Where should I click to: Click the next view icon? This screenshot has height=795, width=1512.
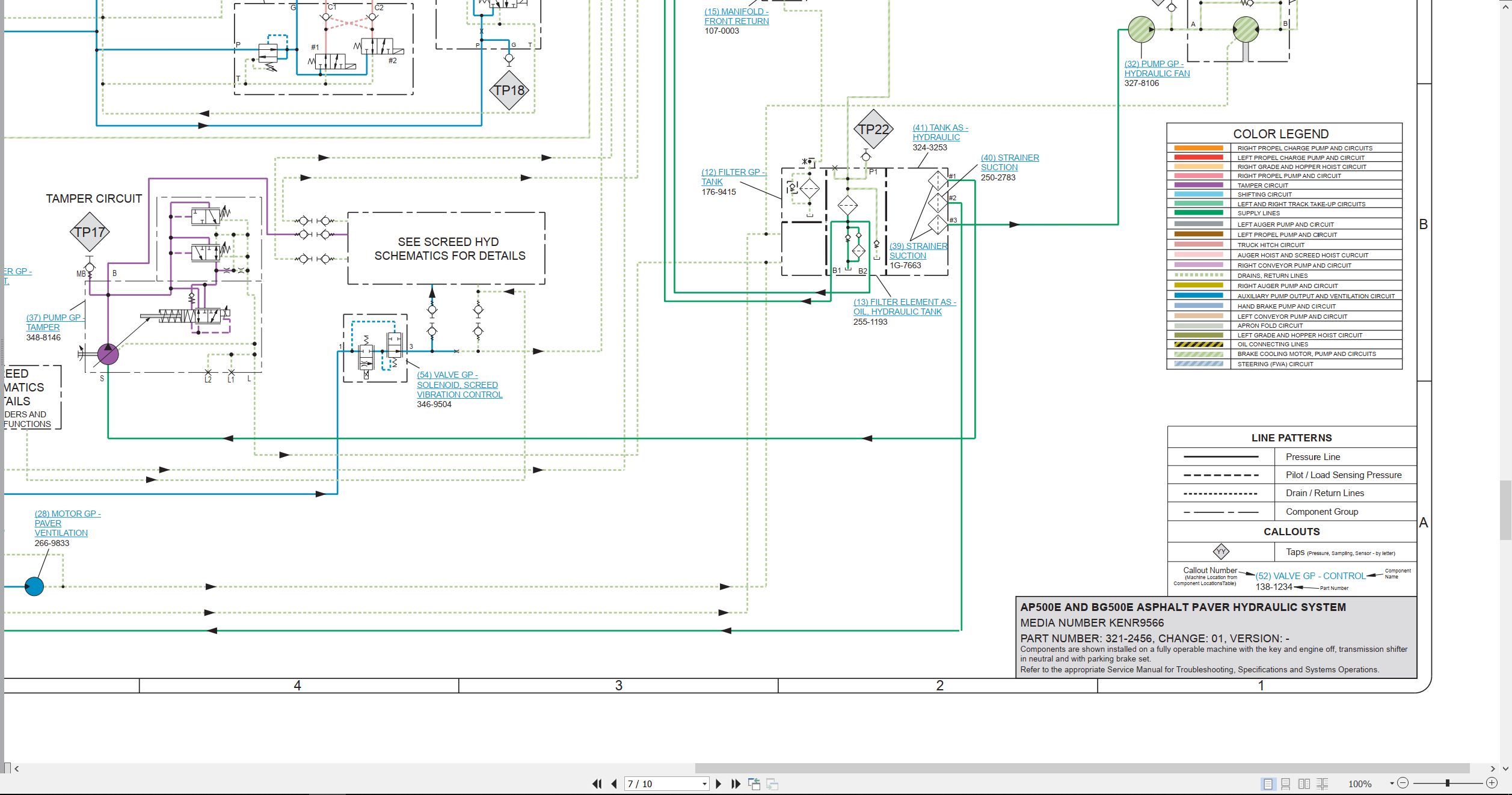pyautogui.click(x=772, y=784)
